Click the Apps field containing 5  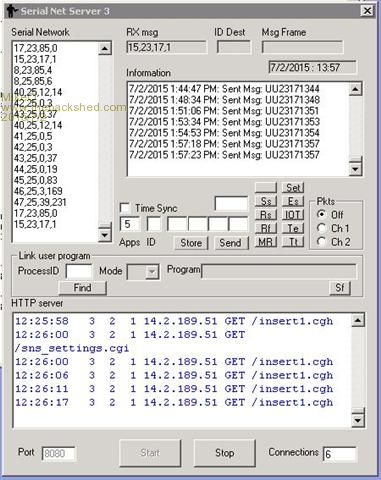coord(129,224)
